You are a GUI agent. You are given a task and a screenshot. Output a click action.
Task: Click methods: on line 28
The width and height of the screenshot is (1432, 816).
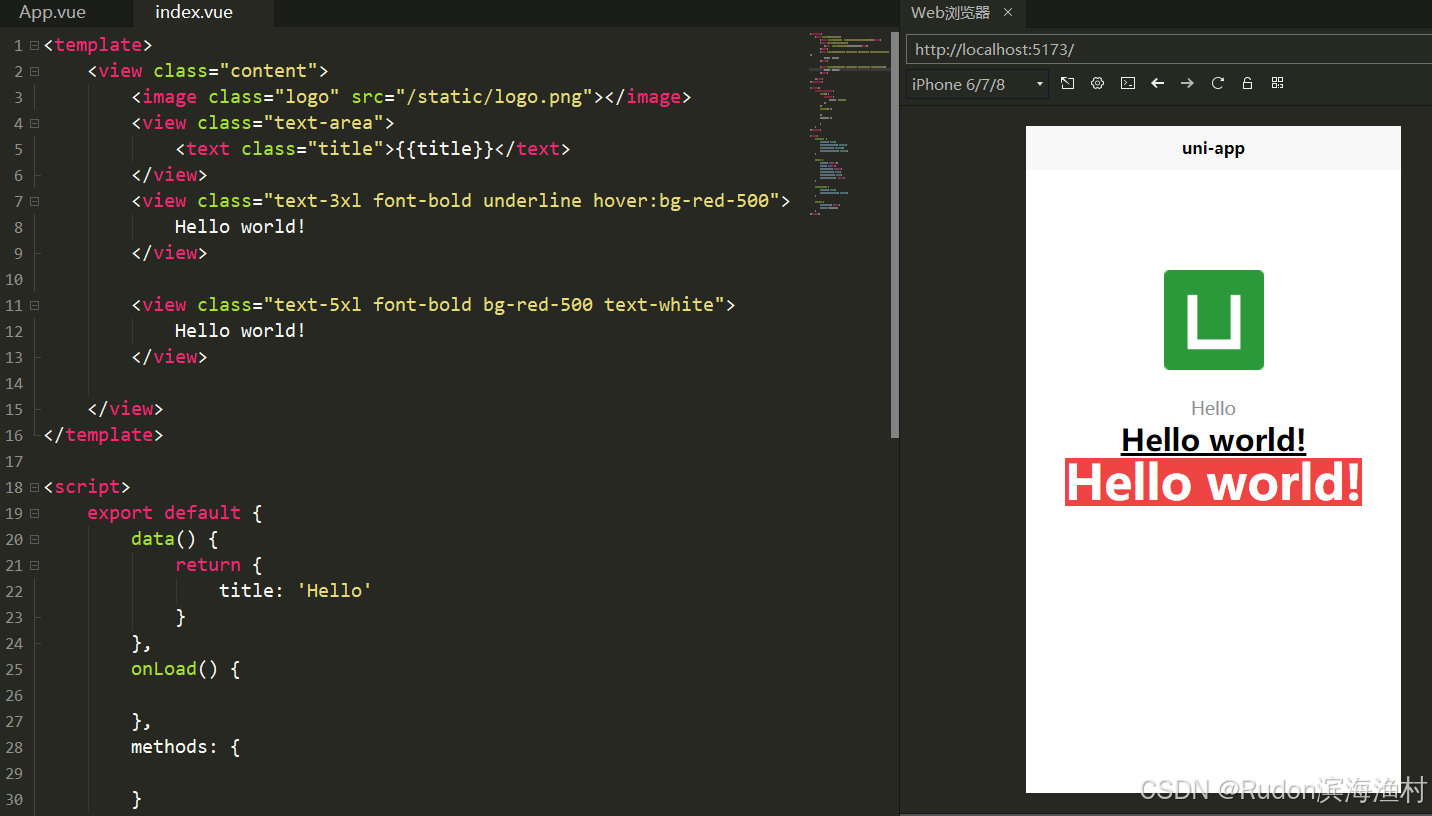pyautogui.click(x=175, y=747)
